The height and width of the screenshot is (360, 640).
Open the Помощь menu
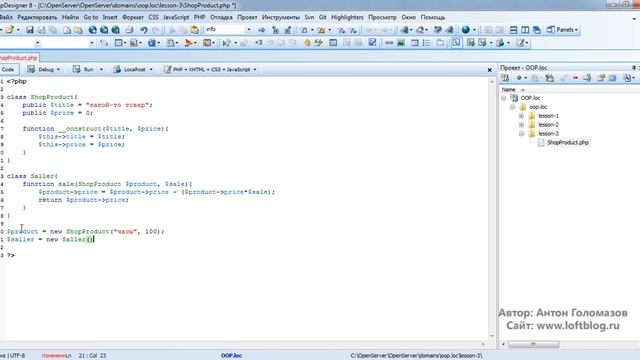click(x=433, y=18)
